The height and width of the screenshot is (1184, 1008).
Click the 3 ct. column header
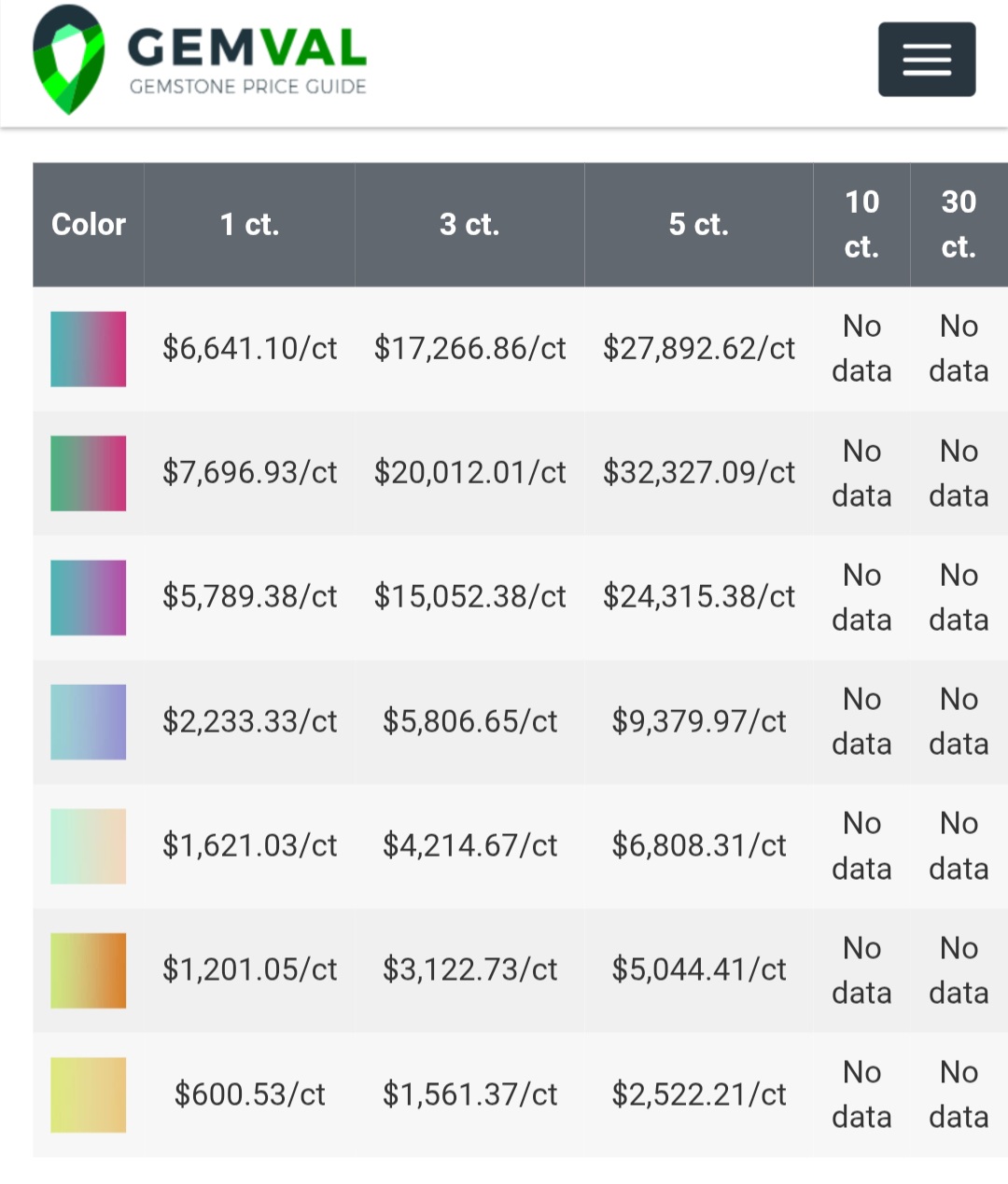(469, 225)
